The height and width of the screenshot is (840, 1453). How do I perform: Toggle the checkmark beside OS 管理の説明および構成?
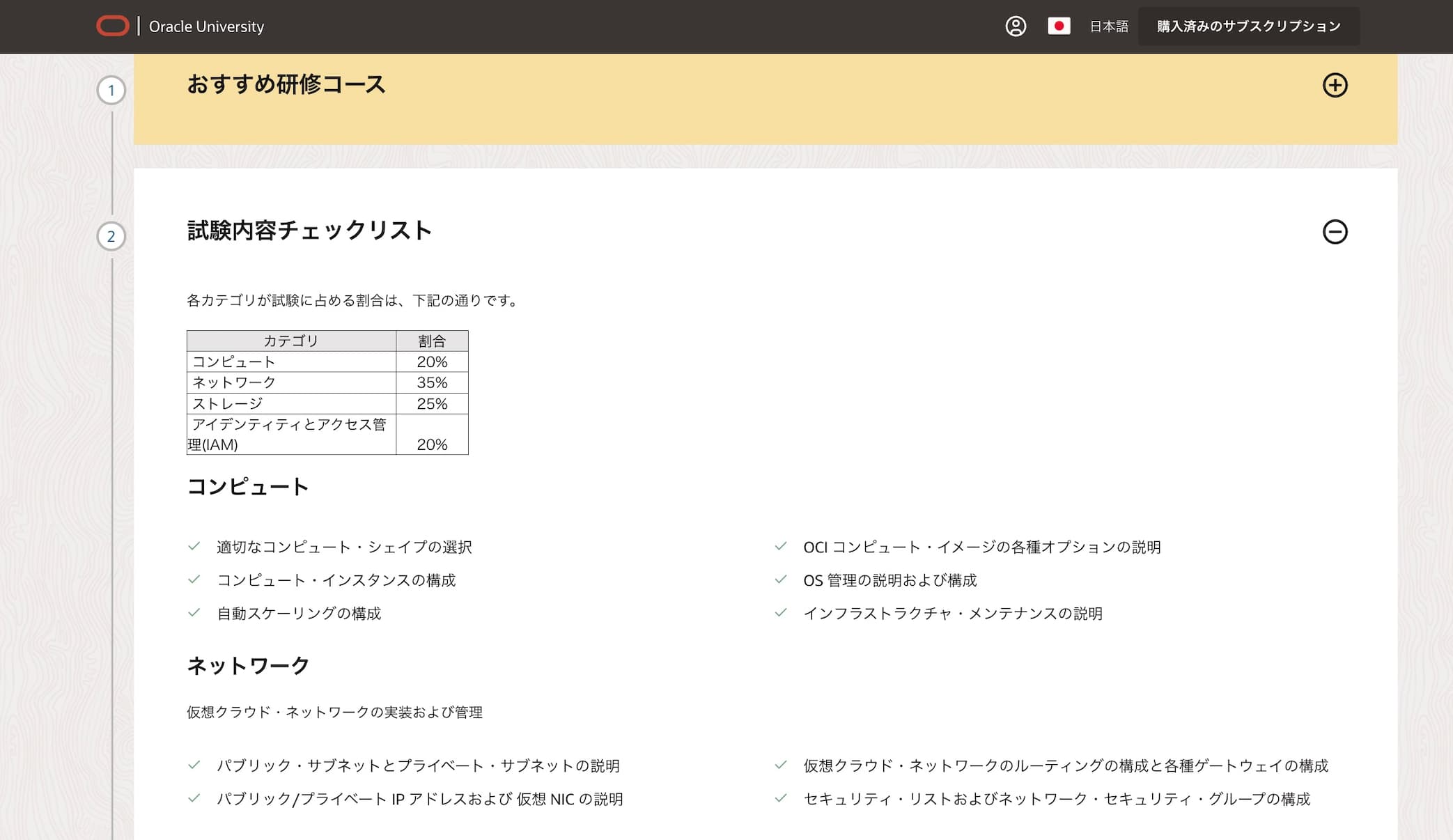click(779, 580)
